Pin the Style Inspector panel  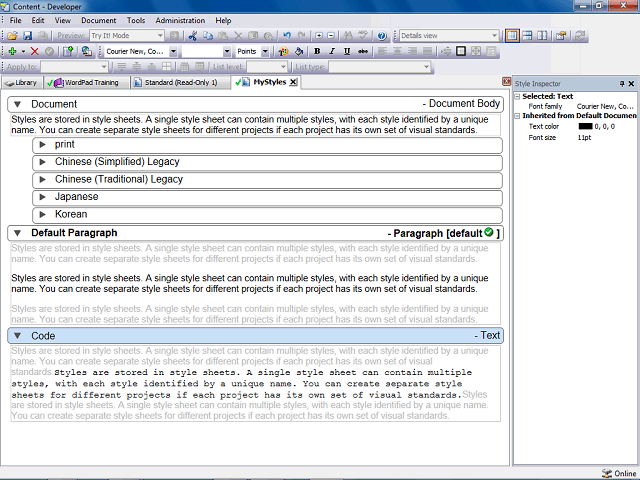coord(622,84)
